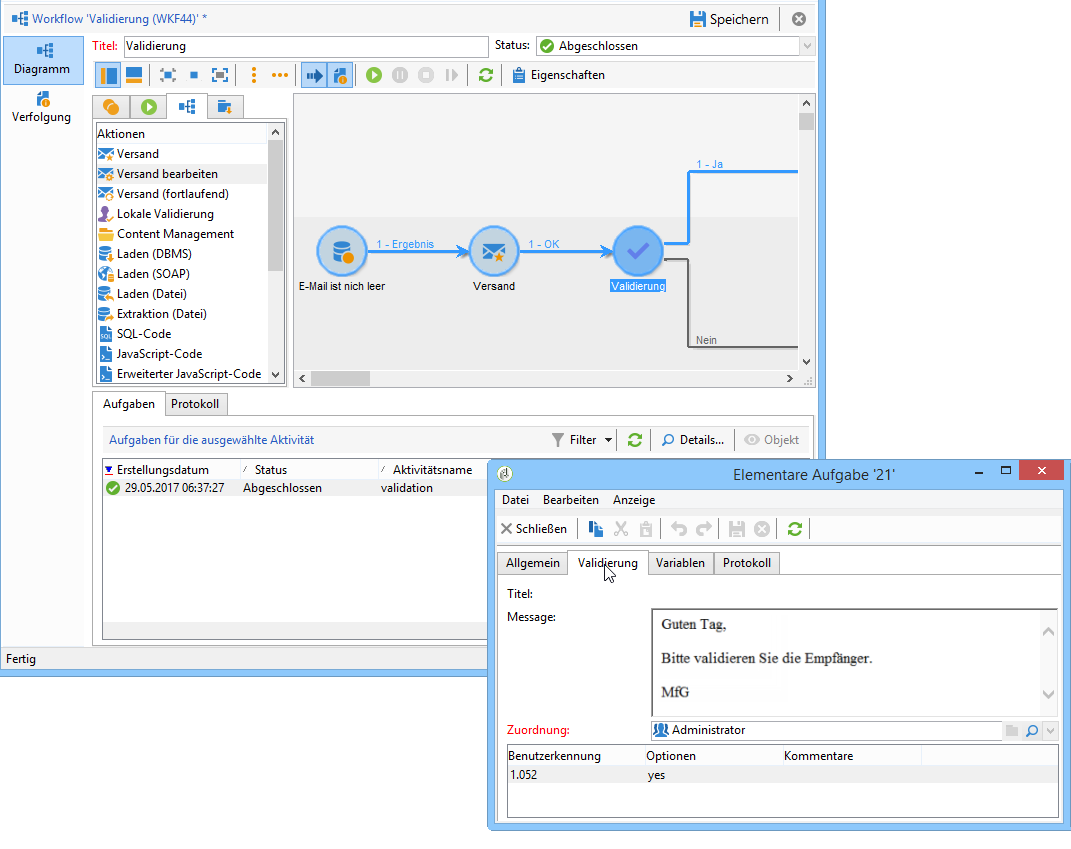Image resolution: width=1071 pixels, height=849 pixels.
Task: Open the Datei menu
Action: pyautogui.click(x=515, y=500)
